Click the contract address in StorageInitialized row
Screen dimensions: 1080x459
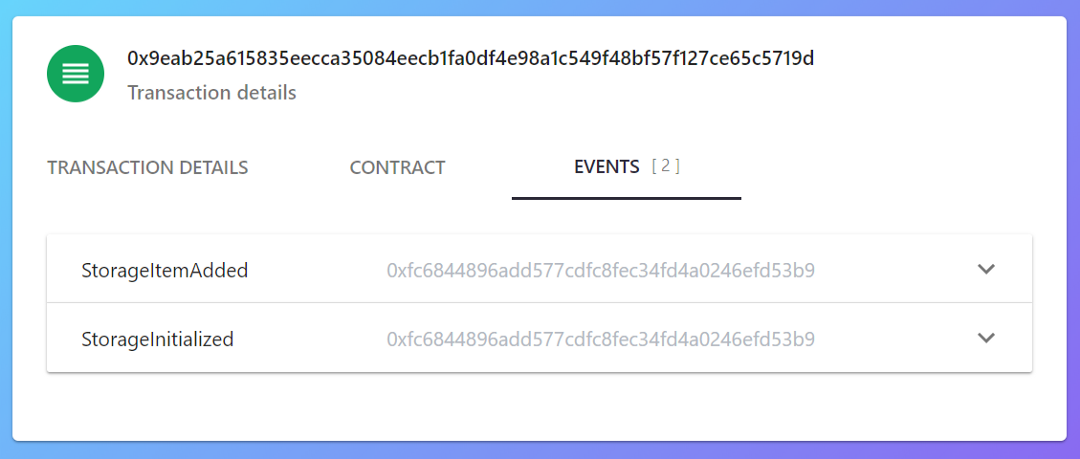pyautogui.click(x=601, y=339)
